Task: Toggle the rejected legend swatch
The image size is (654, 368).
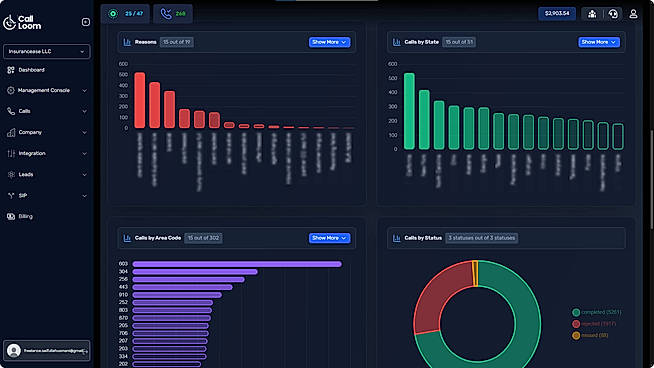Action: tap(576, 324)
